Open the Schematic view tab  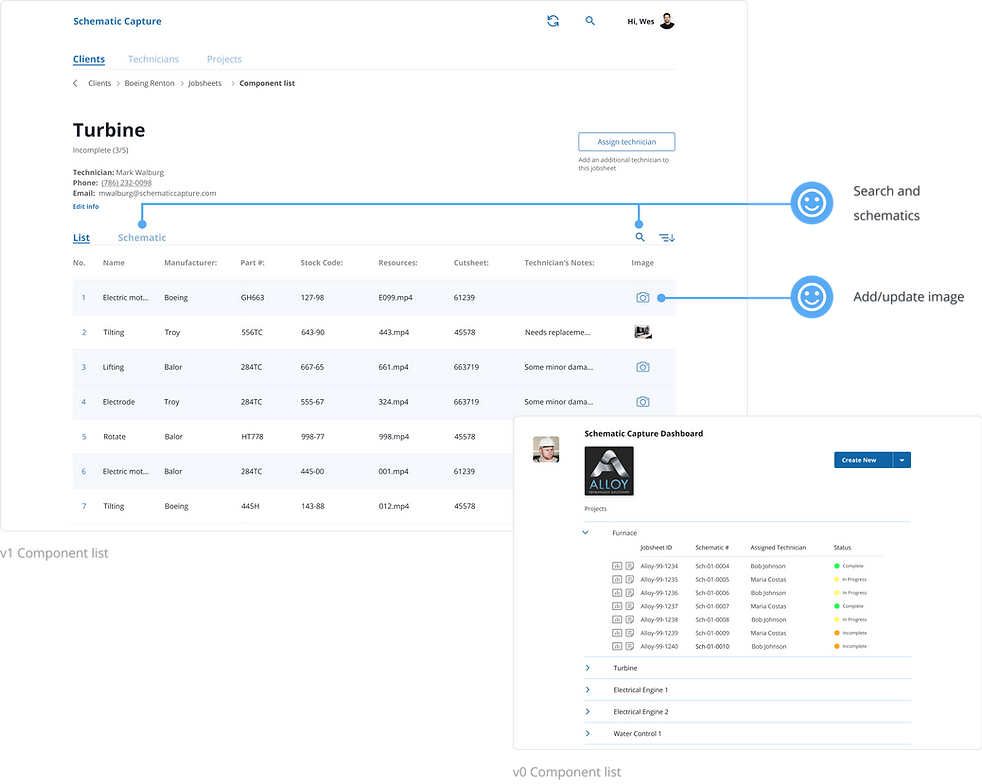tap(141, 238)
